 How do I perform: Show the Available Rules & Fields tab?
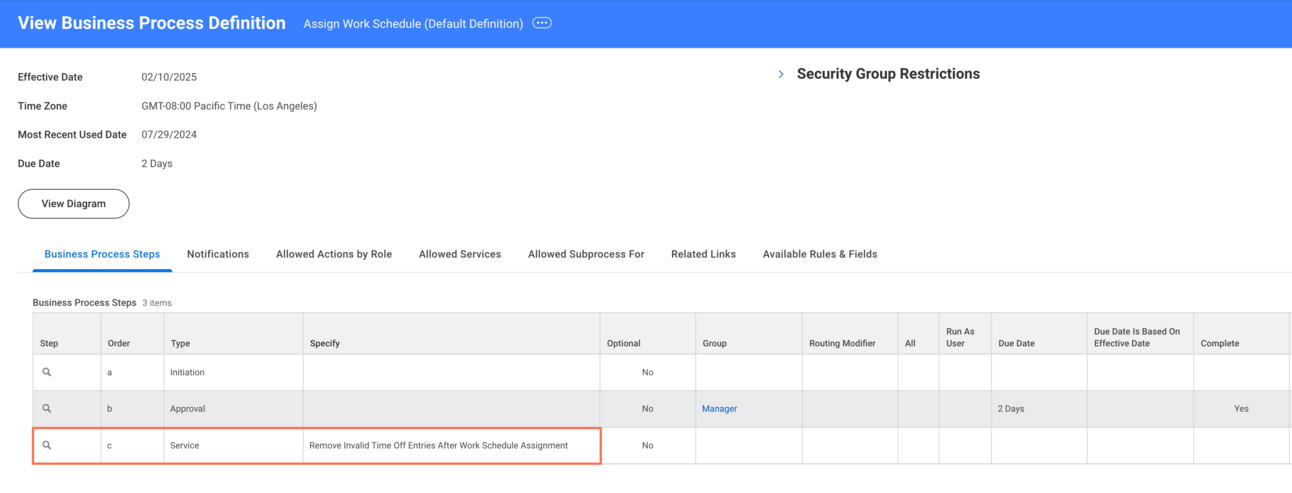(820, 254)
